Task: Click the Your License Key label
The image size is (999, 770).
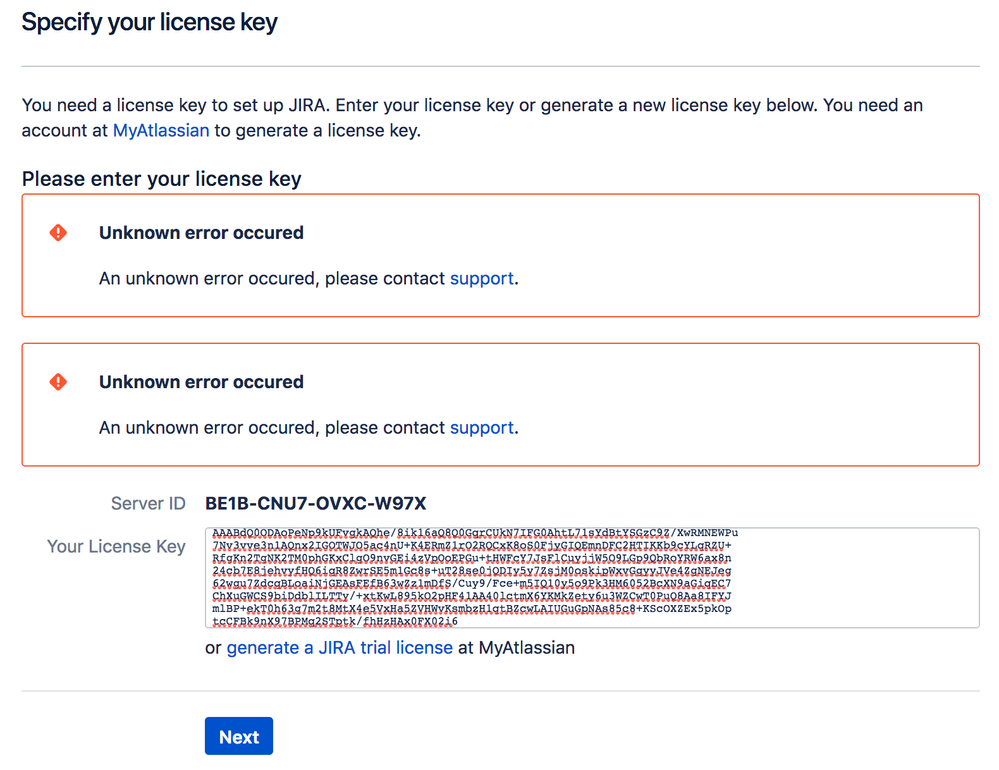Action: [116, 547]
